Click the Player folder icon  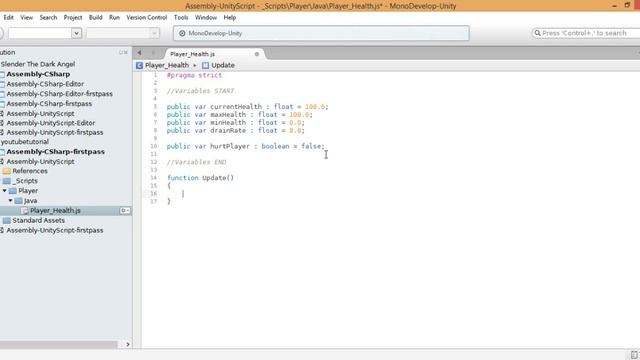13,191
